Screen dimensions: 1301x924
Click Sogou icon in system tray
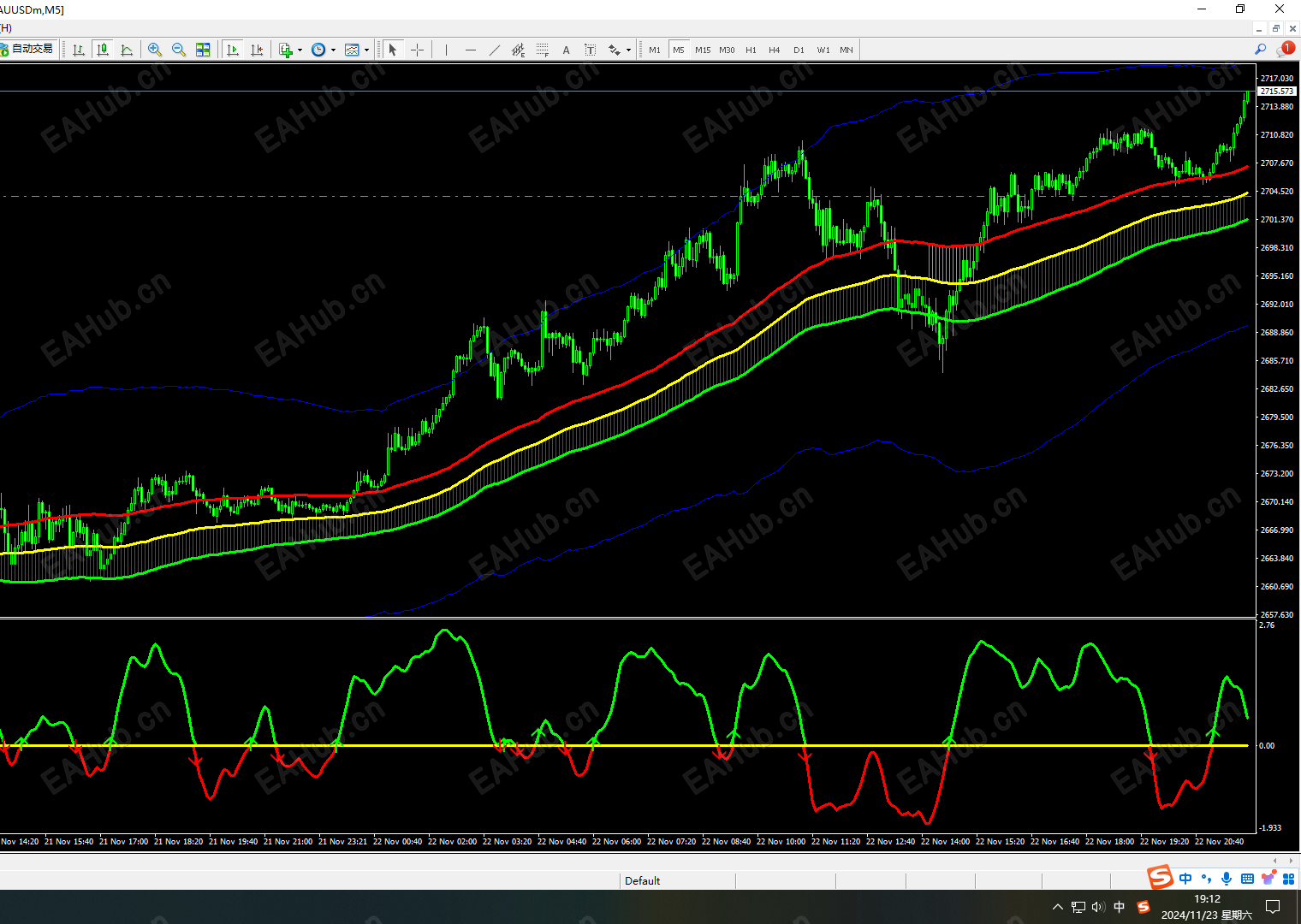click(x=1143, y=907)
